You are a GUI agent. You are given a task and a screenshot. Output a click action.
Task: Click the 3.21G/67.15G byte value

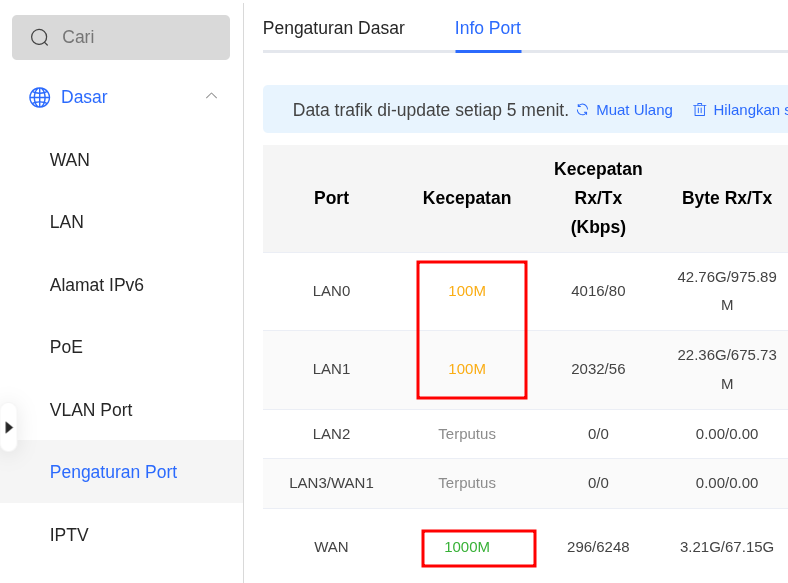point(727,547)
